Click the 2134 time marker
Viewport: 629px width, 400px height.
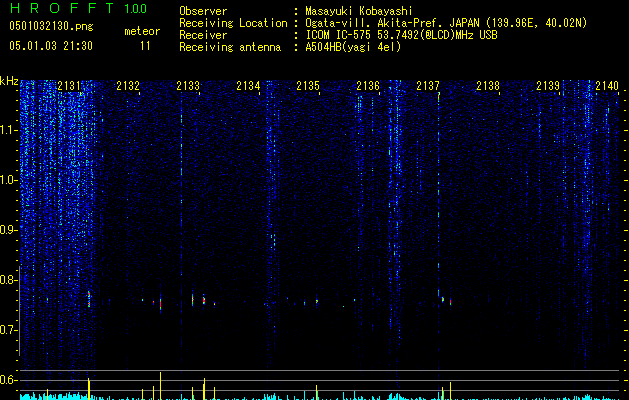pyautogui.click(x=248, y=86)
